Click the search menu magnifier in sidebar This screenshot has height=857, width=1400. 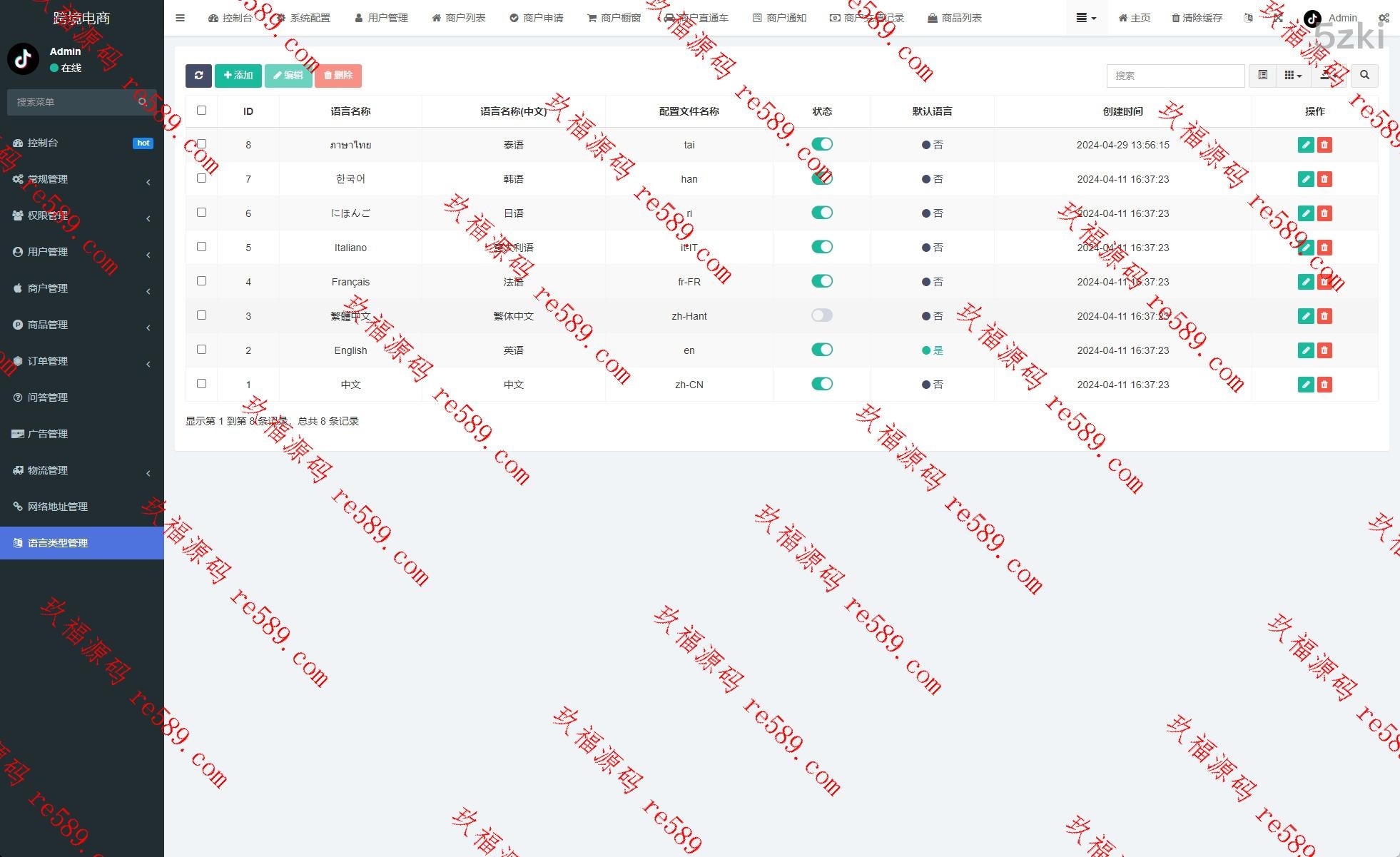pyautogui.click(x=143, y=102)
